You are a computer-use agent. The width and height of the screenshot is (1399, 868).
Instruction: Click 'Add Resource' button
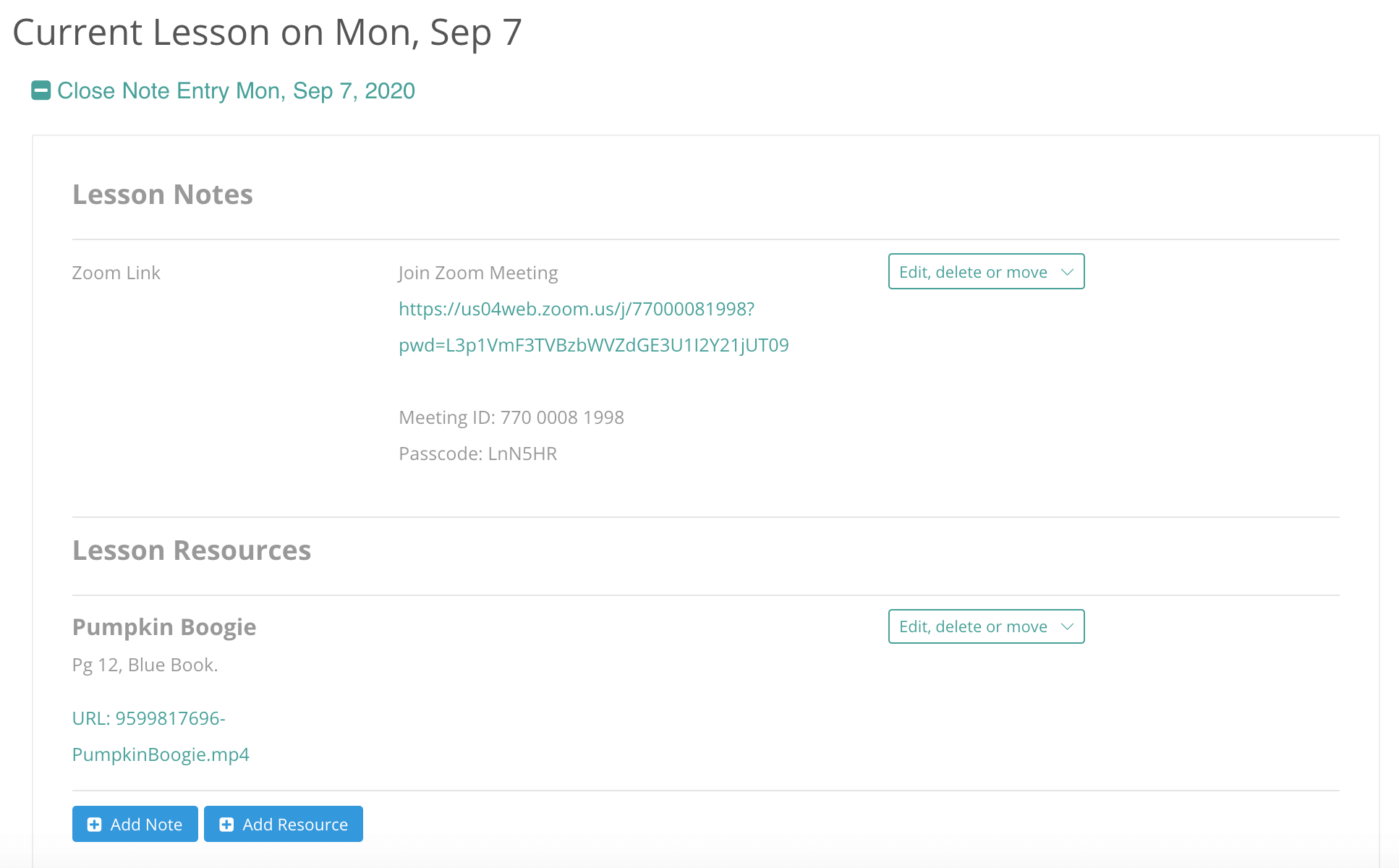[283, 824]
